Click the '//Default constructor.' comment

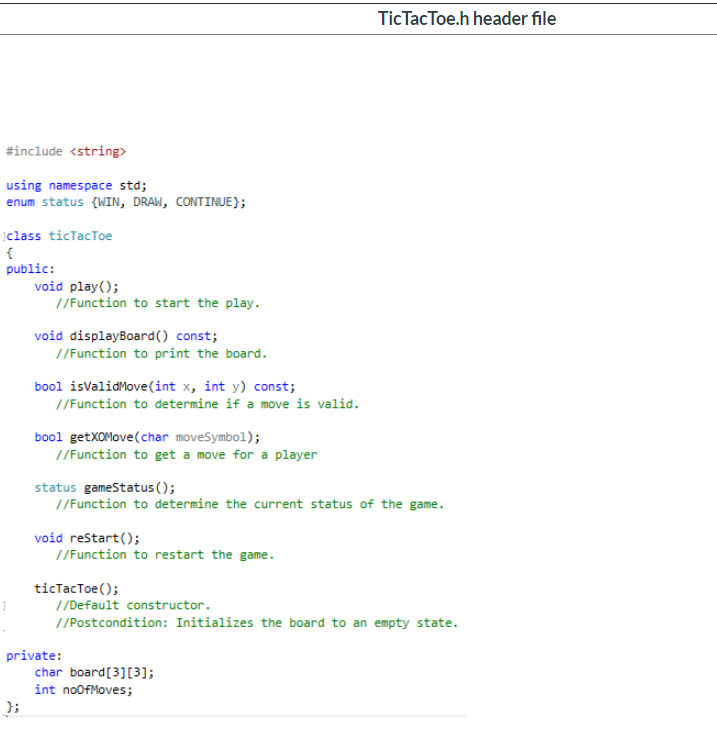(133, 605)
